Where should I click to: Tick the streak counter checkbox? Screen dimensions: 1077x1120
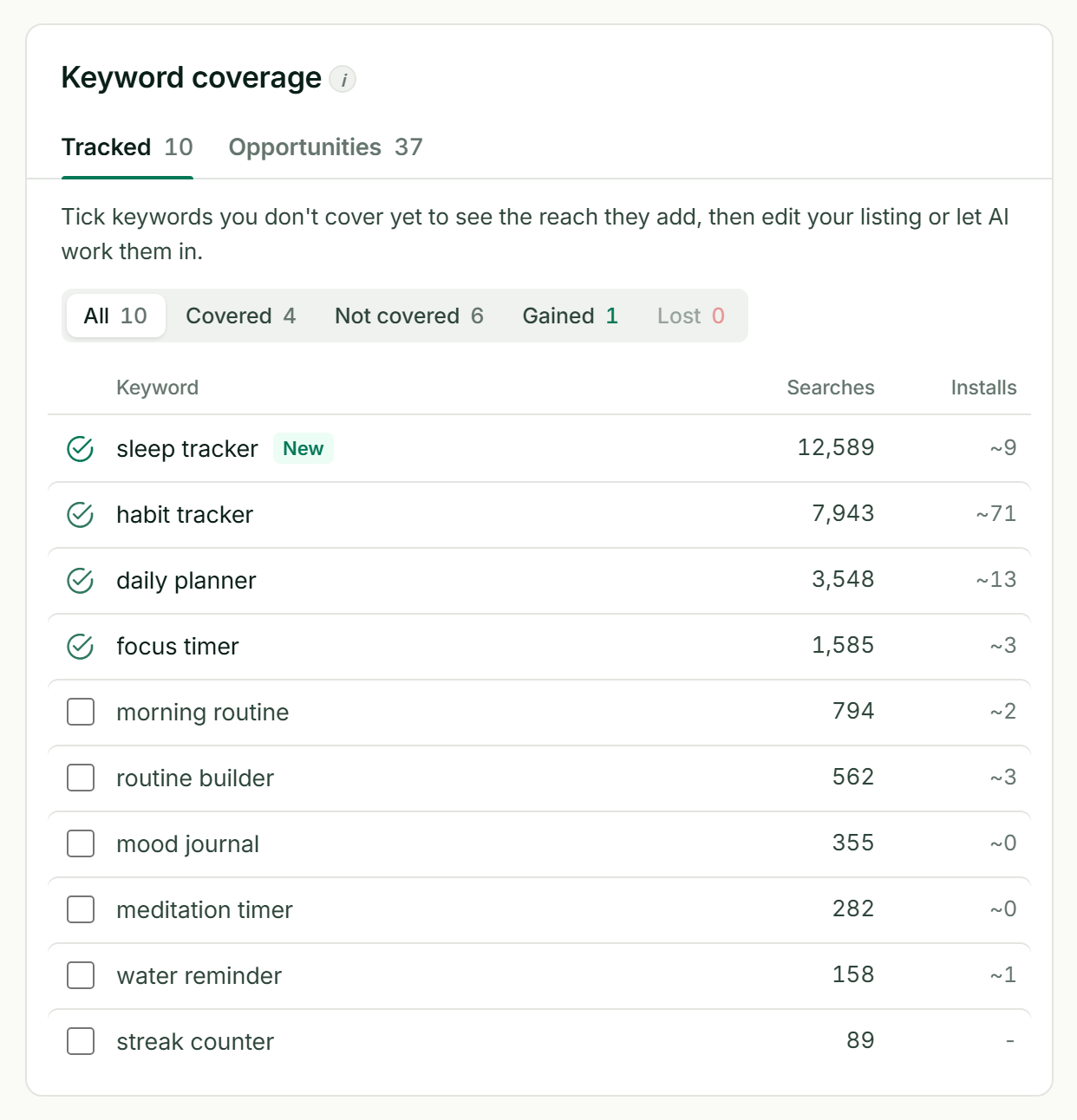coord(81,1042)
